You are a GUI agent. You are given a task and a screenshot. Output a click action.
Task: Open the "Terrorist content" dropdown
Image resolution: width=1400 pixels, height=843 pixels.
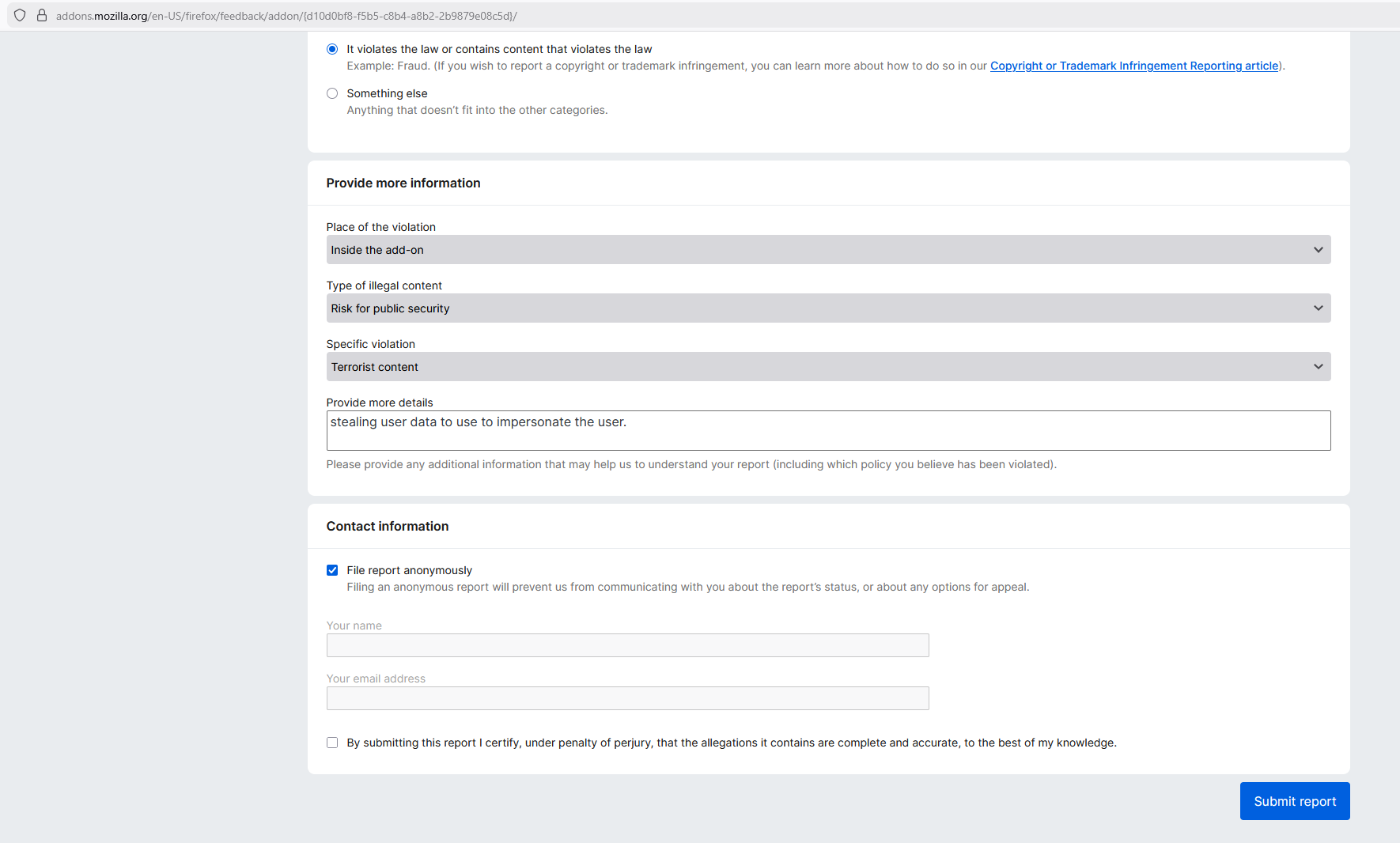coord(827,367)
